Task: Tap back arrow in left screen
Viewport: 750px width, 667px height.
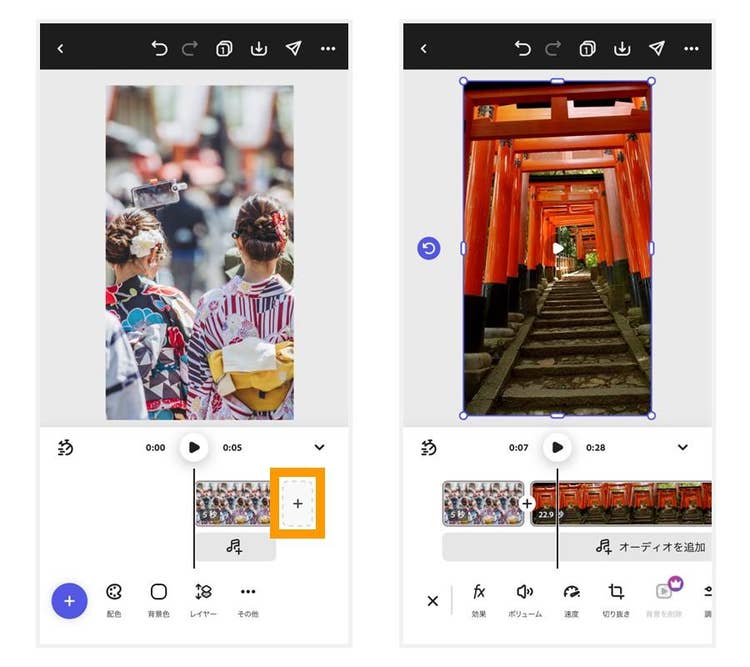Action: (x=60, y=48)
